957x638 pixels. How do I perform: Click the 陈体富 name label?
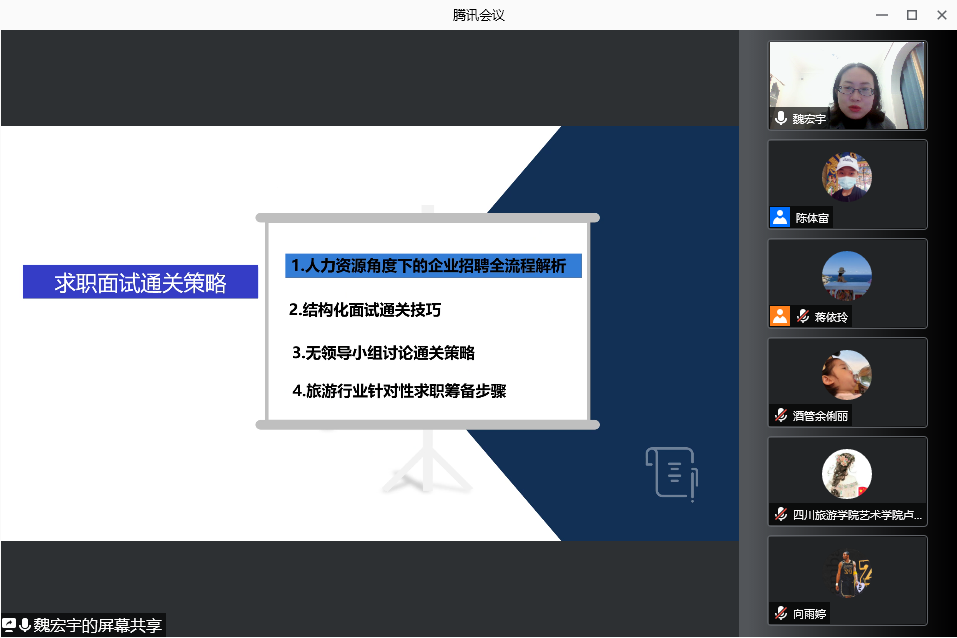812,218
